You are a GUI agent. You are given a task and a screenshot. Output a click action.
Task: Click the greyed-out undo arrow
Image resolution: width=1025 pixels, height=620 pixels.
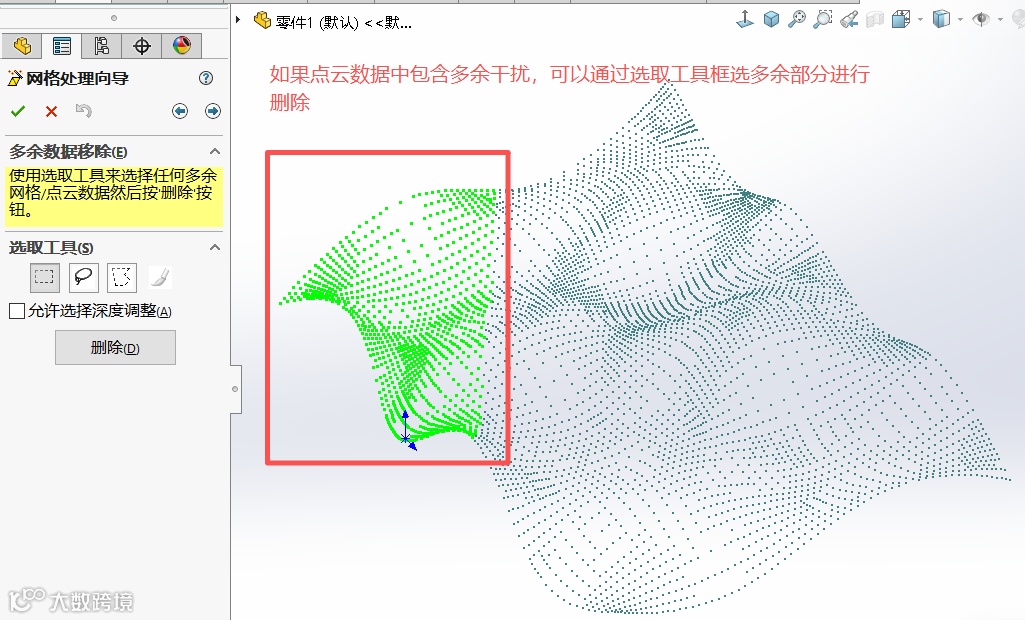tap(84, 111)
